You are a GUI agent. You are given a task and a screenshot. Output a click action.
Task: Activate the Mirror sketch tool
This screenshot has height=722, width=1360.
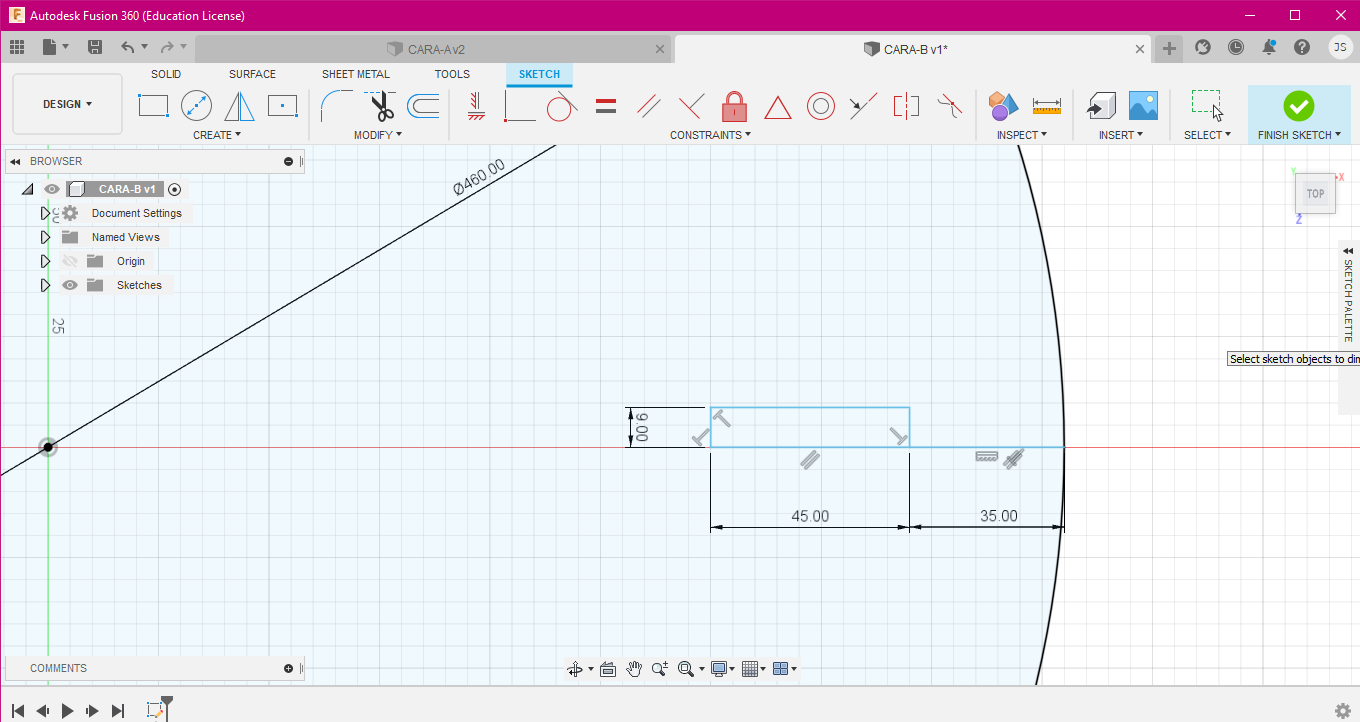239,105
